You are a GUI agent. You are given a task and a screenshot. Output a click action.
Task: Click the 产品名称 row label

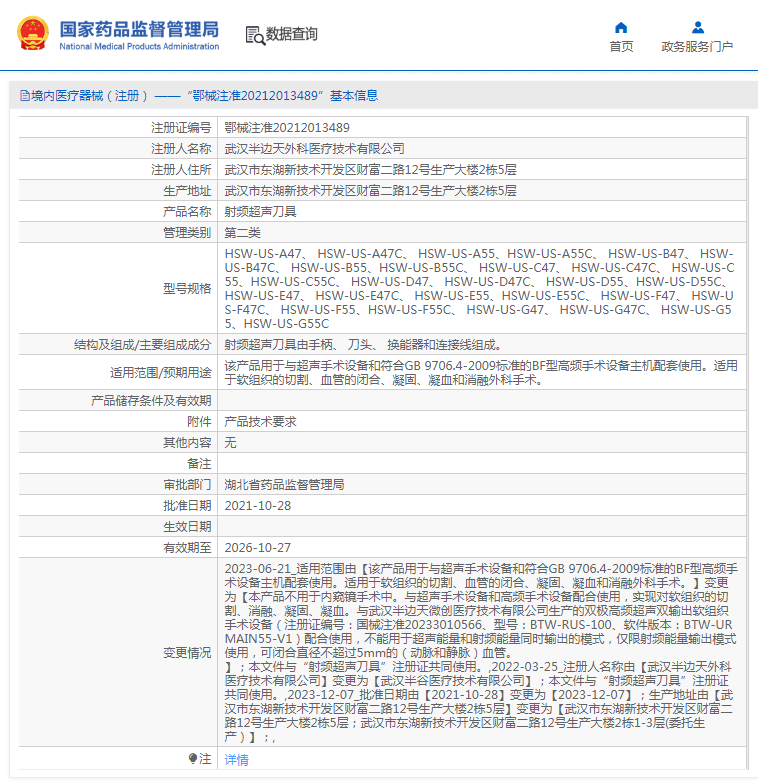pos(187,211)
